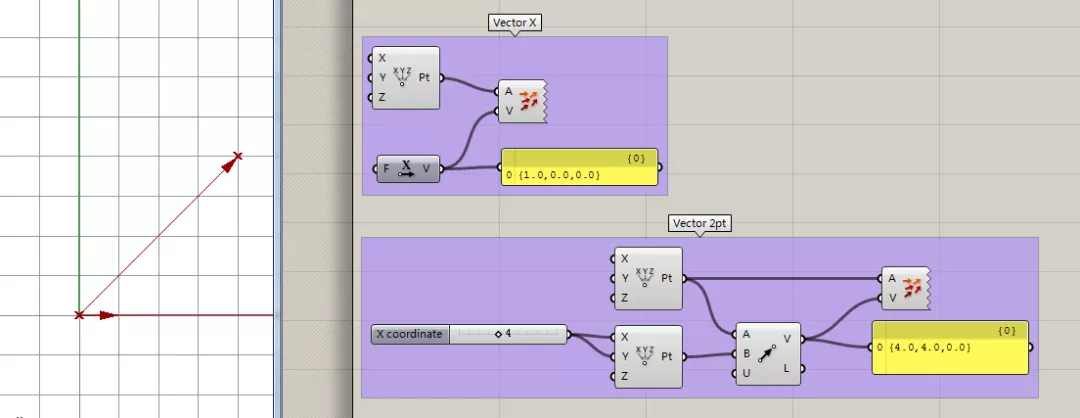
Task: Select the Construct Point fed by the X coordinate slider
Action: [648, 357]
